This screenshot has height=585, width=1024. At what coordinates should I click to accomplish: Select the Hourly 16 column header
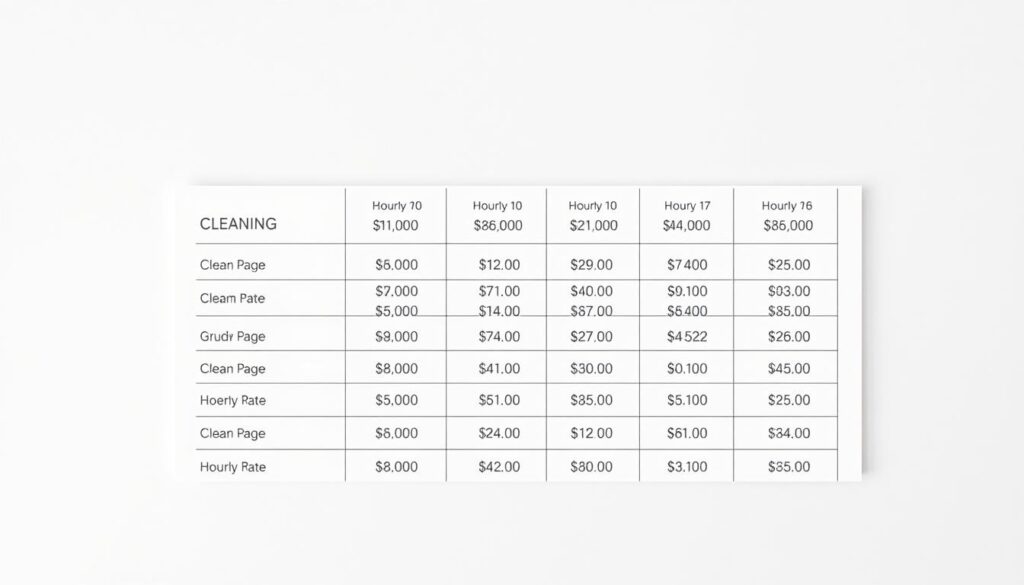click(x=787, y=205)
